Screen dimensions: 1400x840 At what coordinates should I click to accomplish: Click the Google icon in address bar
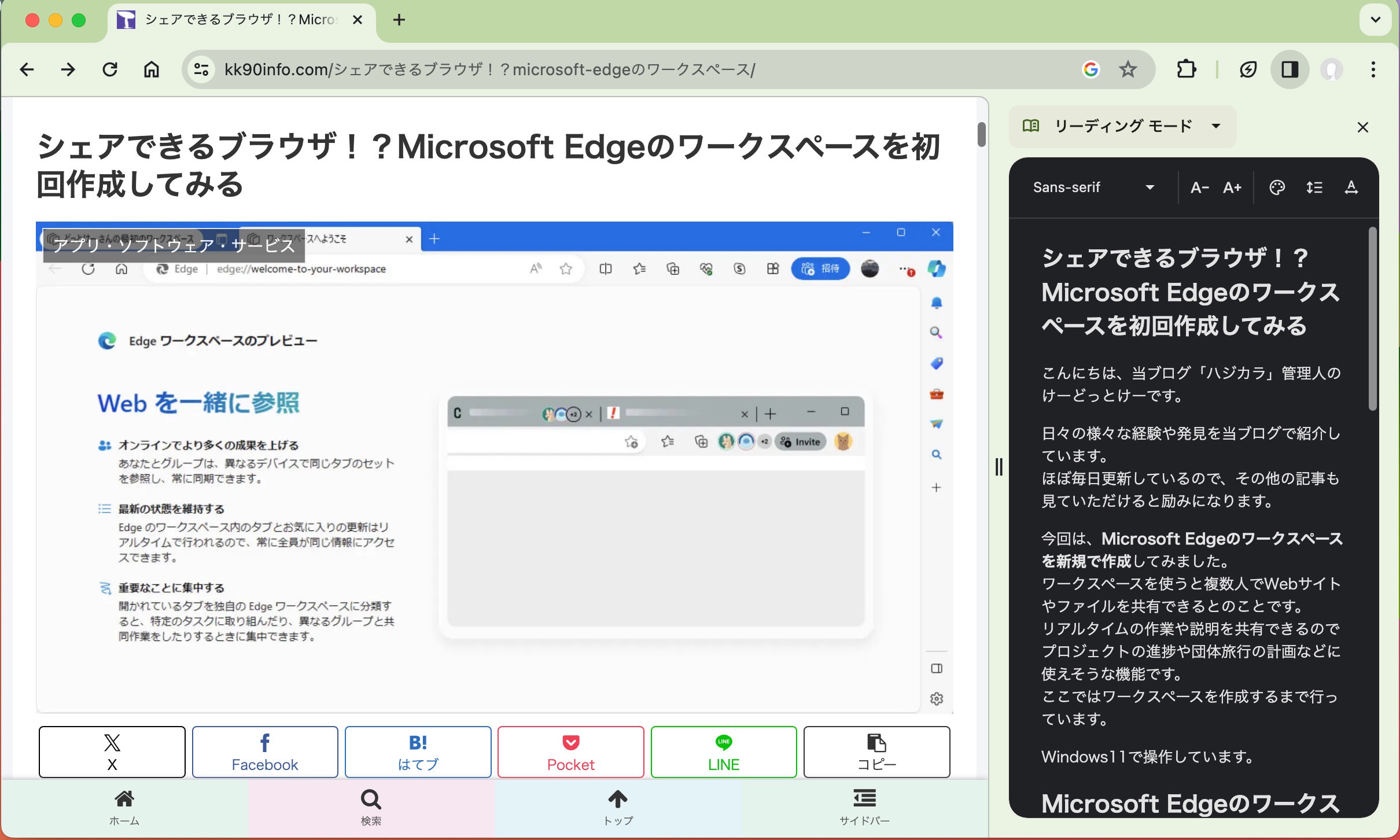pyautogui.click(x=1090, y=70)
